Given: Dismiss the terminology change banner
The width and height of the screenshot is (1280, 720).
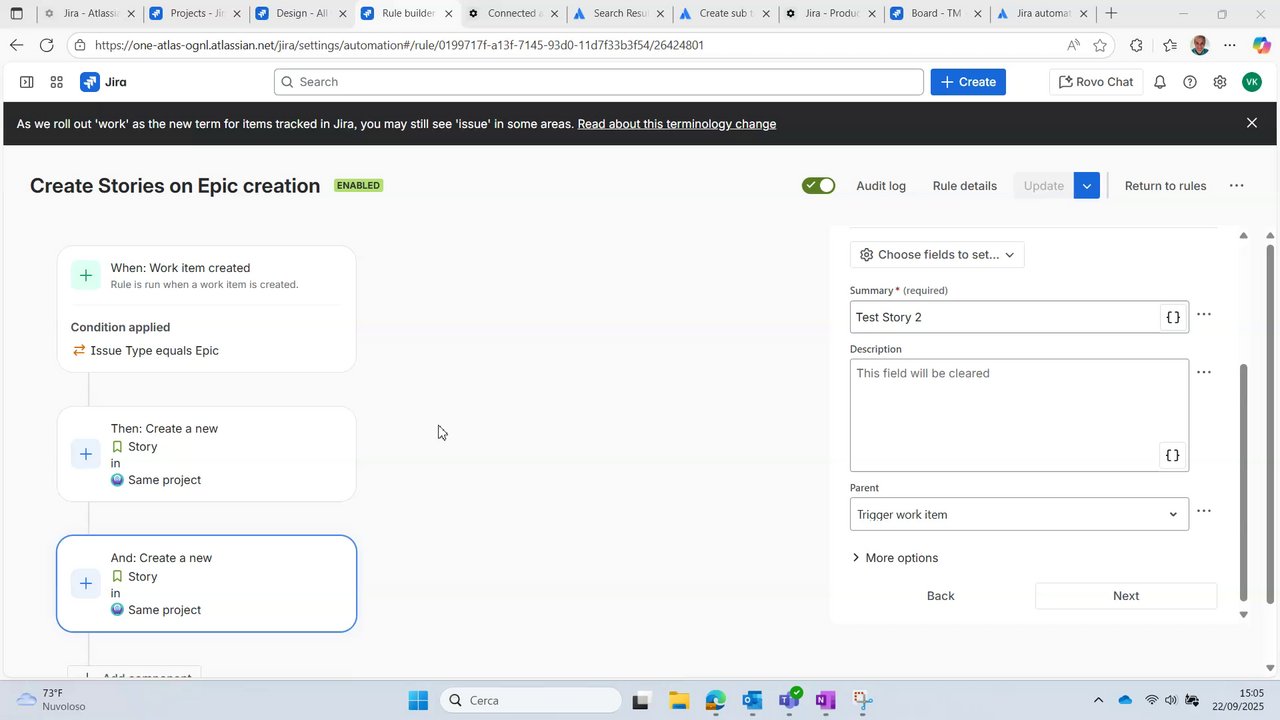Looking at the screenshot, I should pyautogui.click(x=1252, y=123).
